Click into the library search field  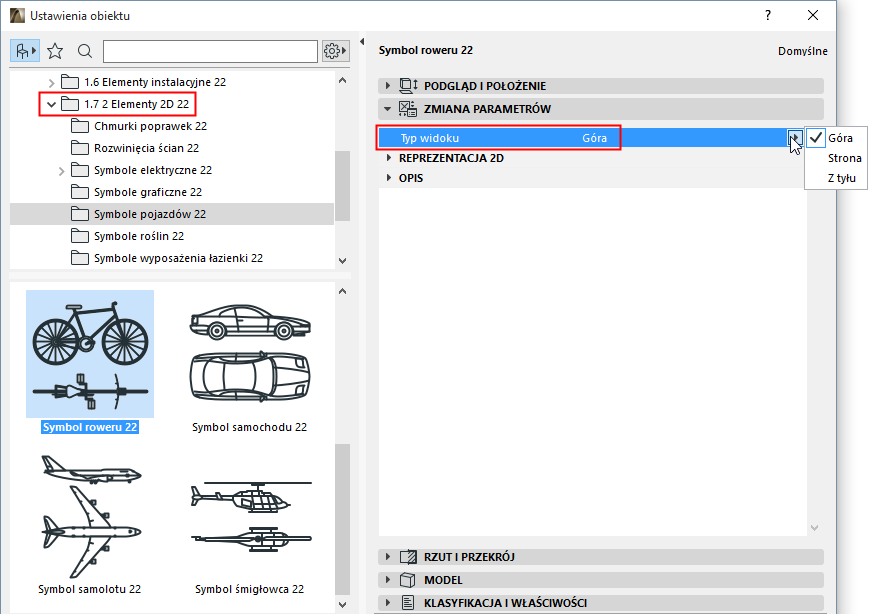click(x=210, y=52)
